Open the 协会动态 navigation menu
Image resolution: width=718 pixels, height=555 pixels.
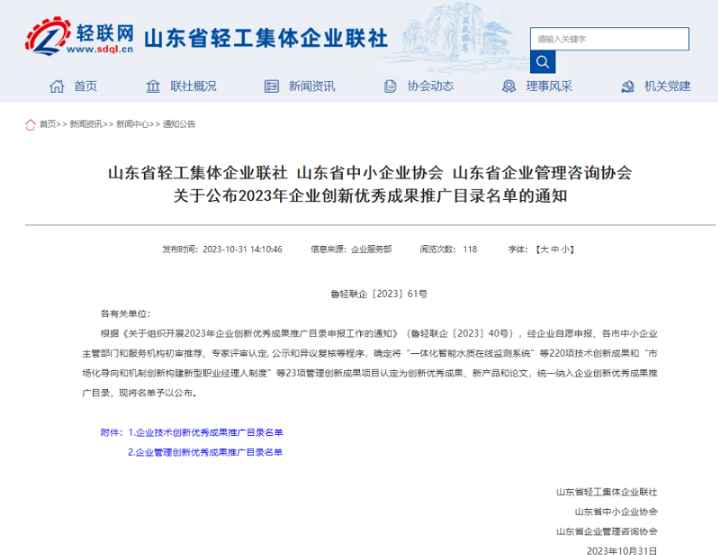(x=430, y=87)
